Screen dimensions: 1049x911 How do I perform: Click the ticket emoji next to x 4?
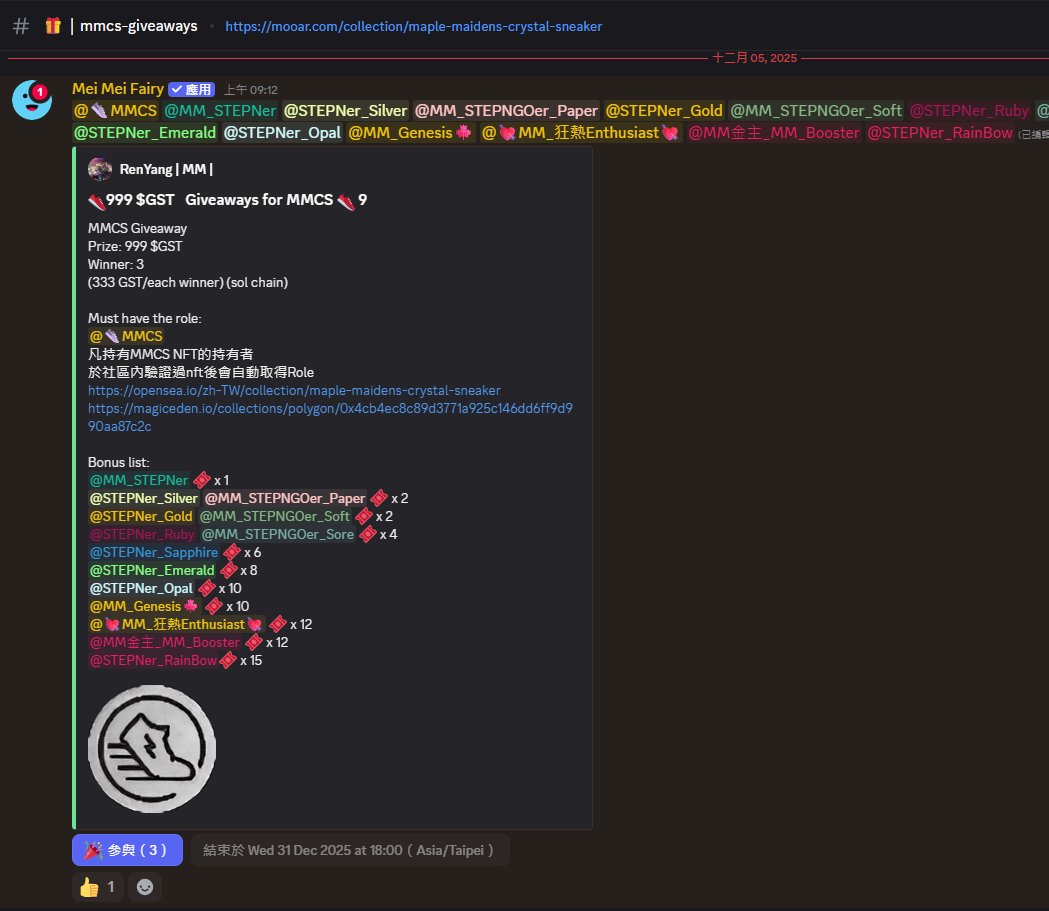[x=367, y=534]
